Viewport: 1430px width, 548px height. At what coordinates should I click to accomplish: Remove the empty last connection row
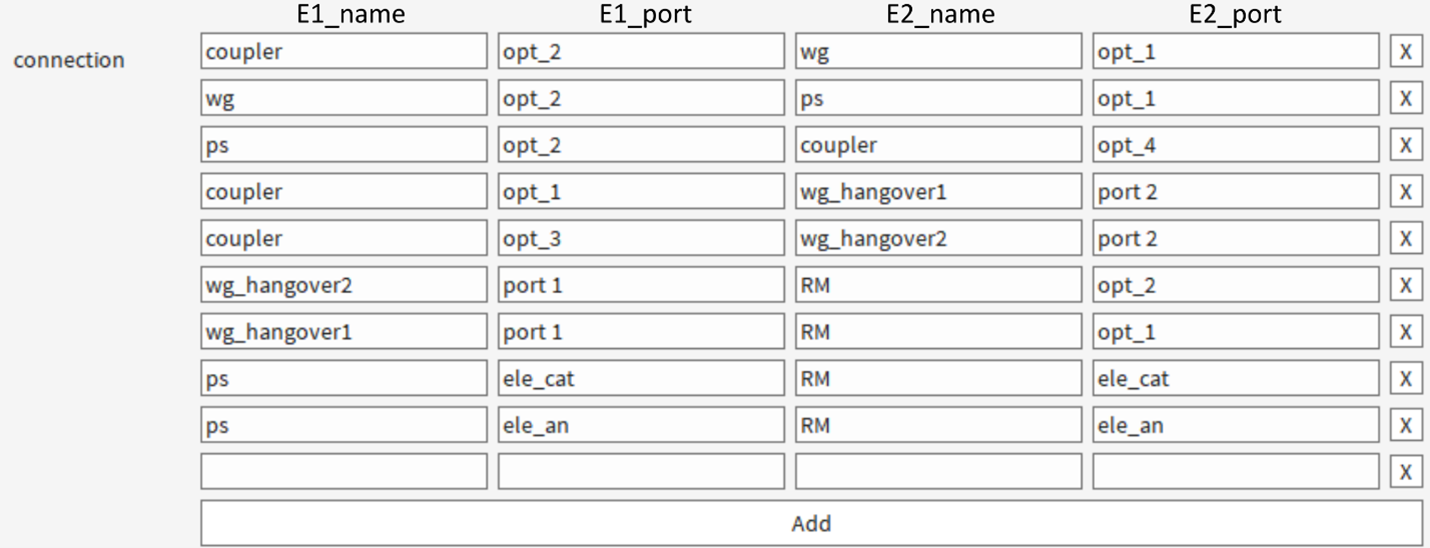(1406, 472)
